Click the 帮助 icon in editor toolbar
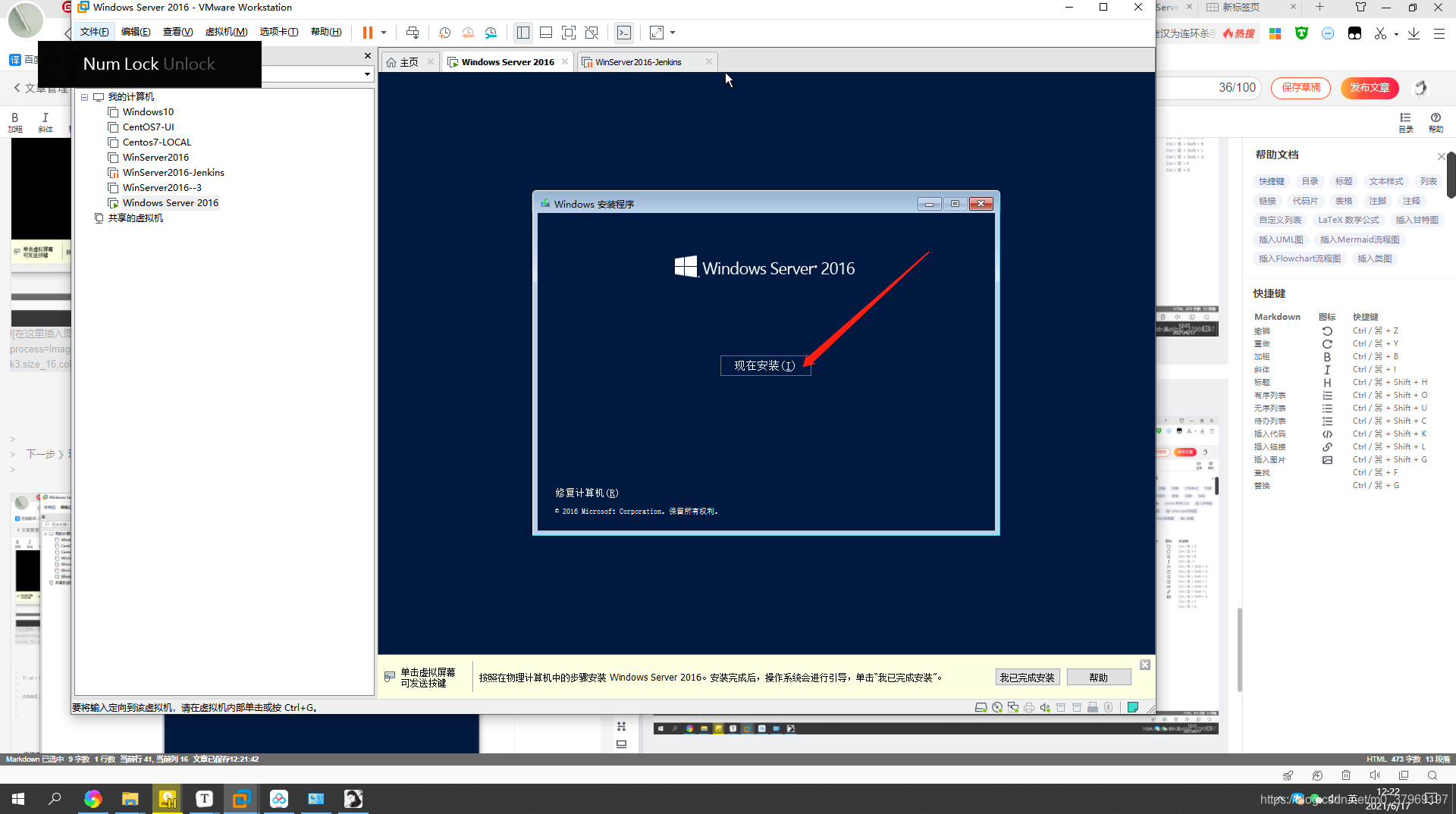The width and height of the screenshot is (1456, 814). (x=1436, y=122)
